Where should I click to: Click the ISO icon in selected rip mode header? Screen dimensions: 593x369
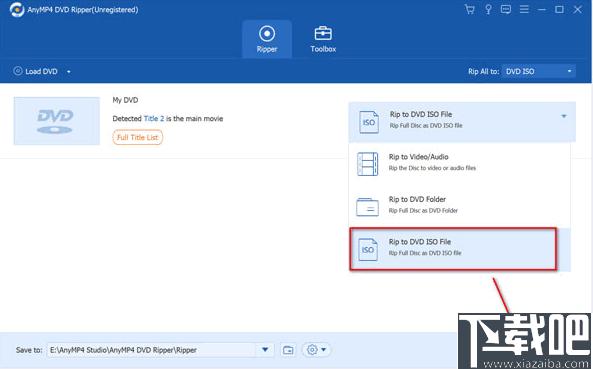pos(369,122)
